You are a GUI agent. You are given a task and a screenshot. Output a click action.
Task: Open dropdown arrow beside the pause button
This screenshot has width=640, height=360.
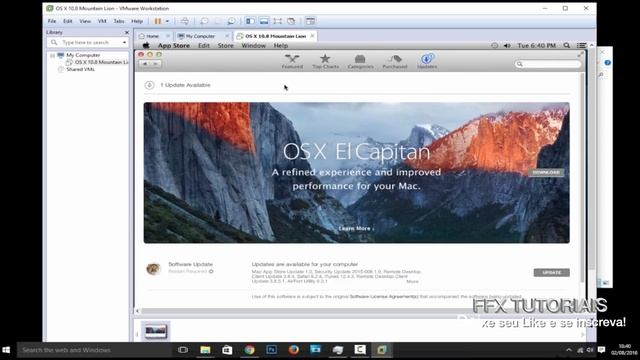pyautogui.click(x=167, y=21)
